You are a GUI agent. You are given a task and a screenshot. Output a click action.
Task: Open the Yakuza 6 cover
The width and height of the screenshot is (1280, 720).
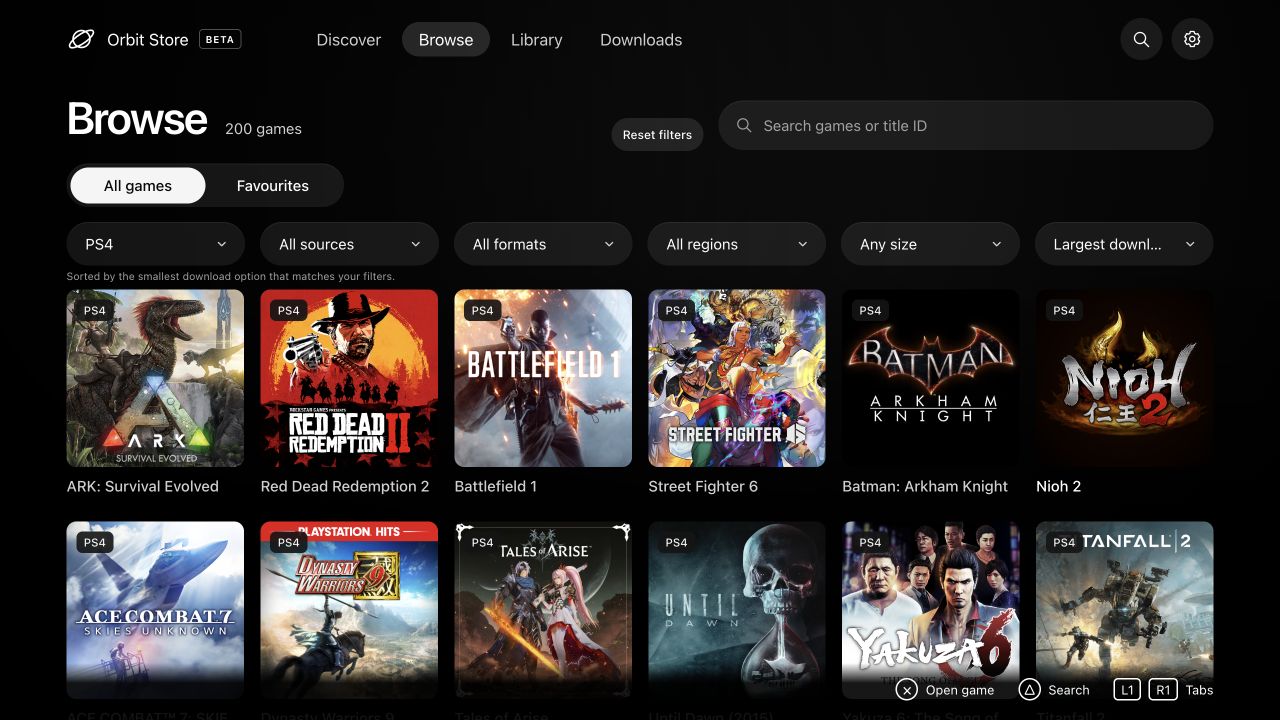coord(931,610)
